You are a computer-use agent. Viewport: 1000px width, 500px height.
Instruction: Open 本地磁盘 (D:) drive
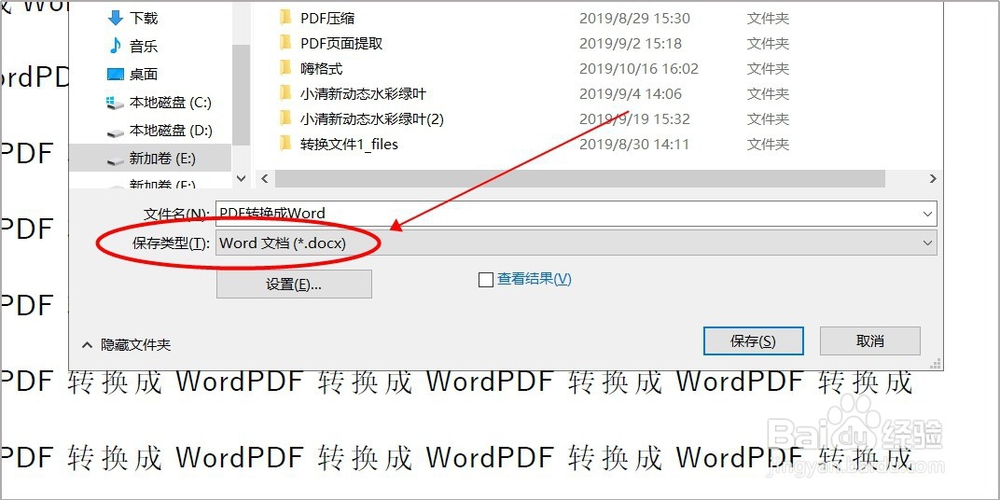[171, 130]
